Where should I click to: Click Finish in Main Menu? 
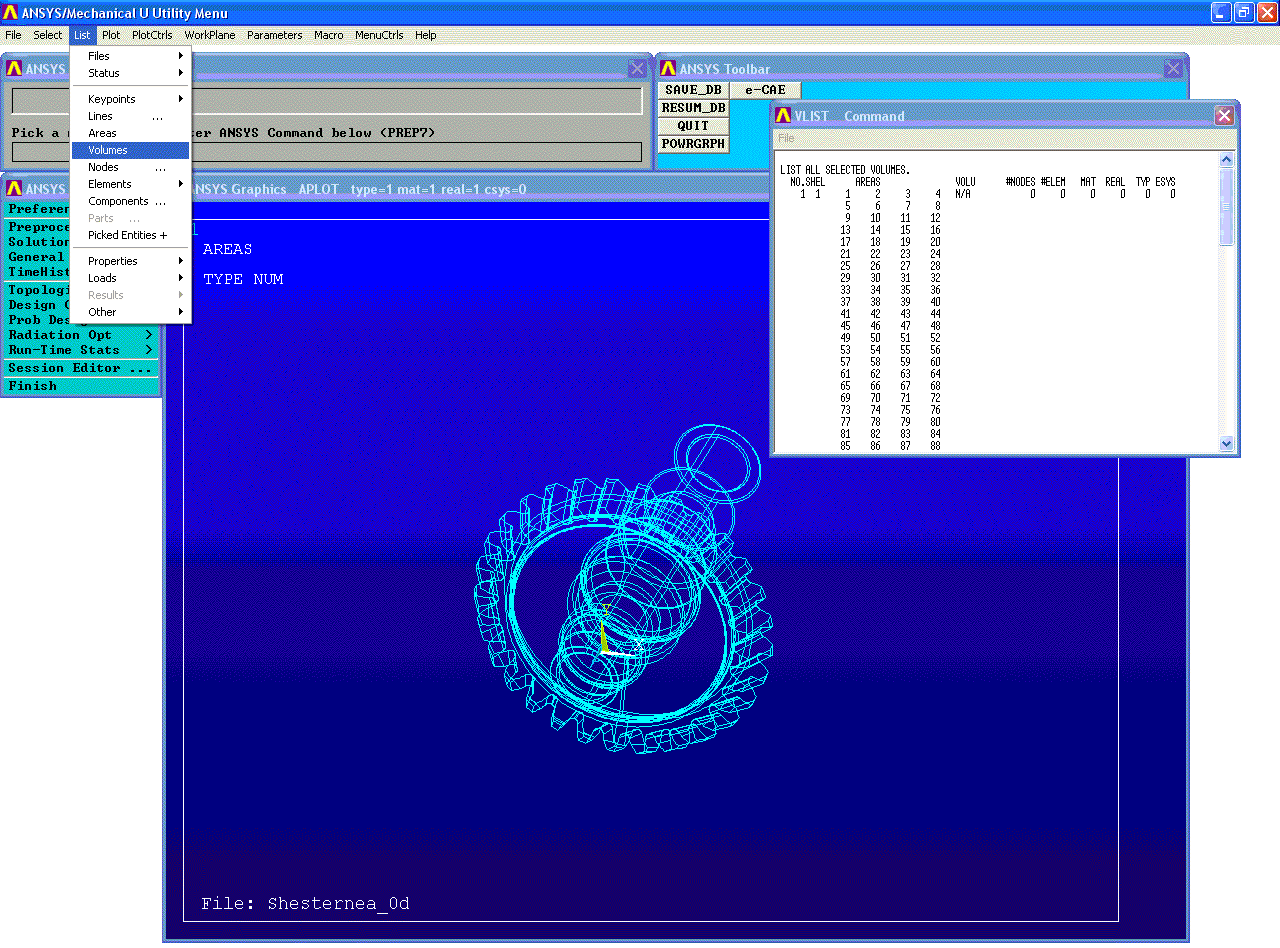80,386
